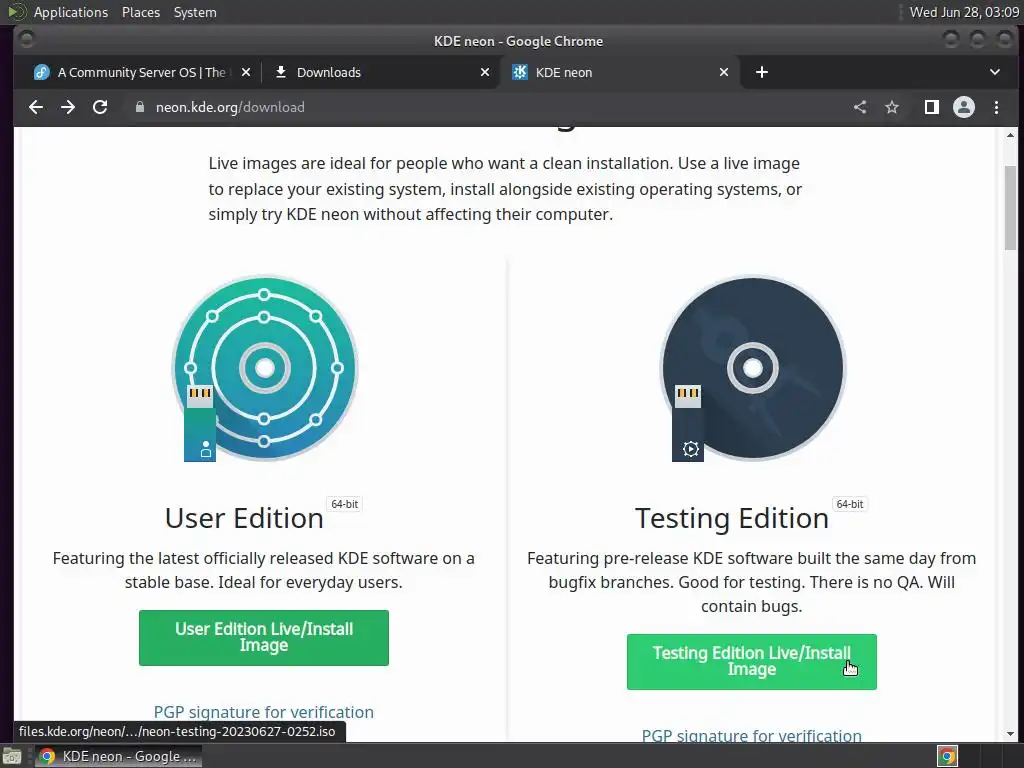1024x768 pixels.
Task: Click the Testing Edition dark disc image
Action: point(752,368)
